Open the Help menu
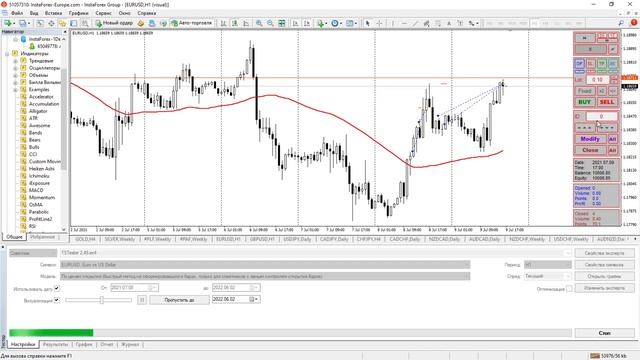640x360 pixels. pos(147,13)
